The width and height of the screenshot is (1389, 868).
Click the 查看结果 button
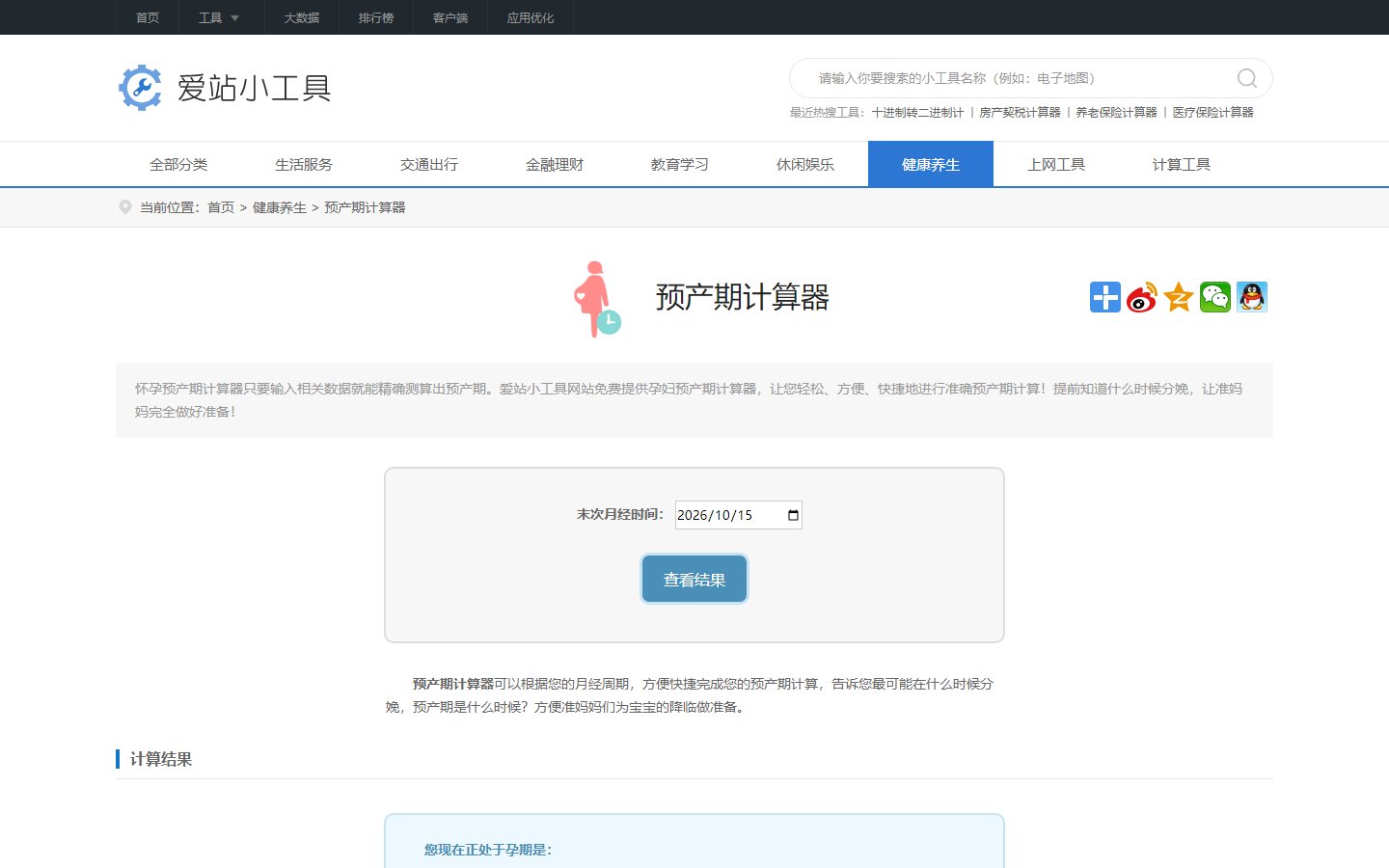(694, 579)
